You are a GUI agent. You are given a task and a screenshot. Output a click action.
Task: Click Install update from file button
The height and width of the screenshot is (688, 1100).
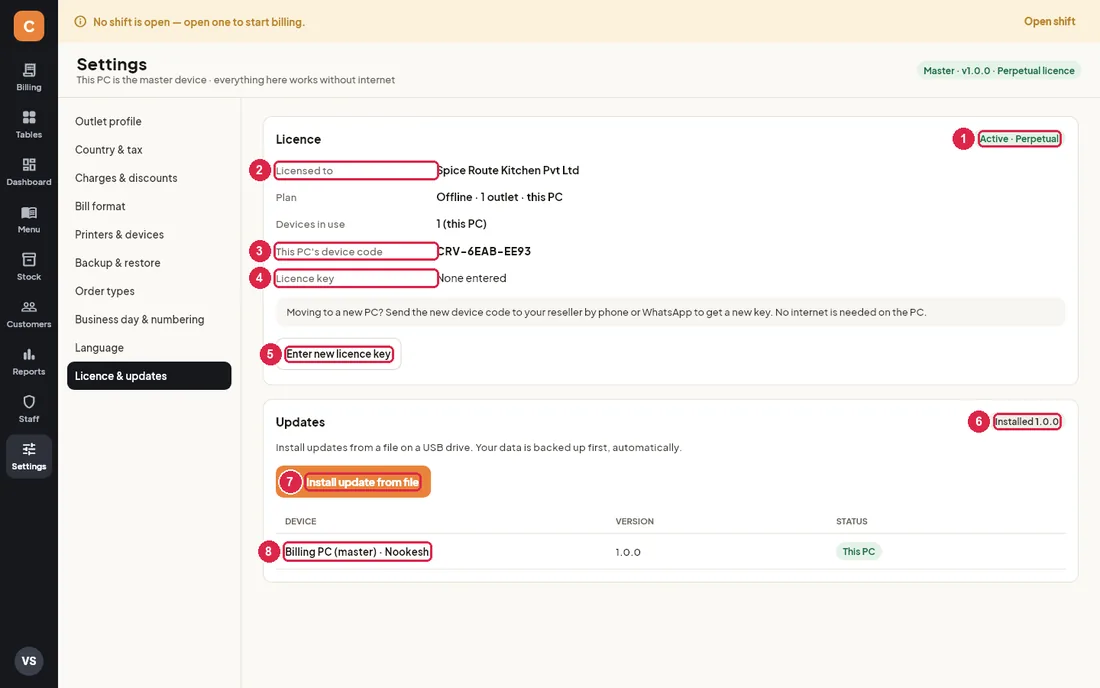tap(353, 482)
